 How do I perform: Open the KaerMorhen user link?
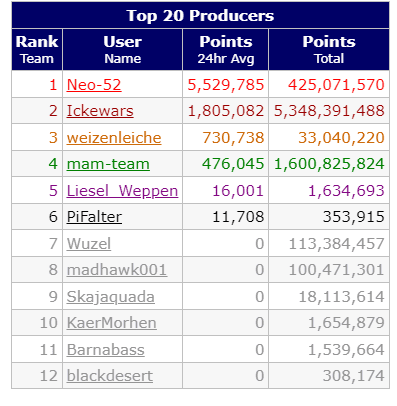pyautogui.click(x=111, y=323)
